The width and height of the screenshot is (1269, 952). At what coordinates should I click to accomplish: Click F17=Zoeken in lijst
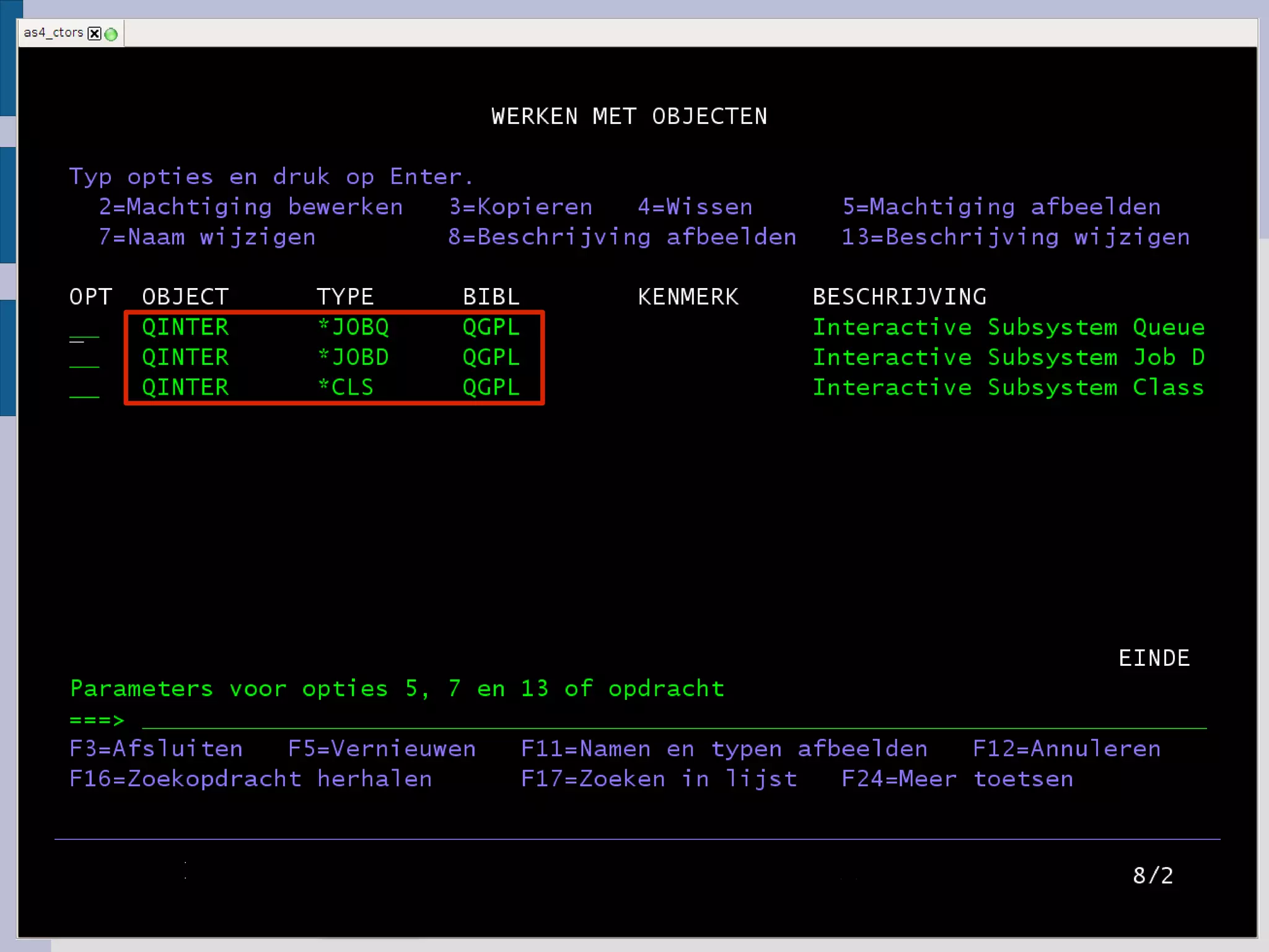(658, 779)
